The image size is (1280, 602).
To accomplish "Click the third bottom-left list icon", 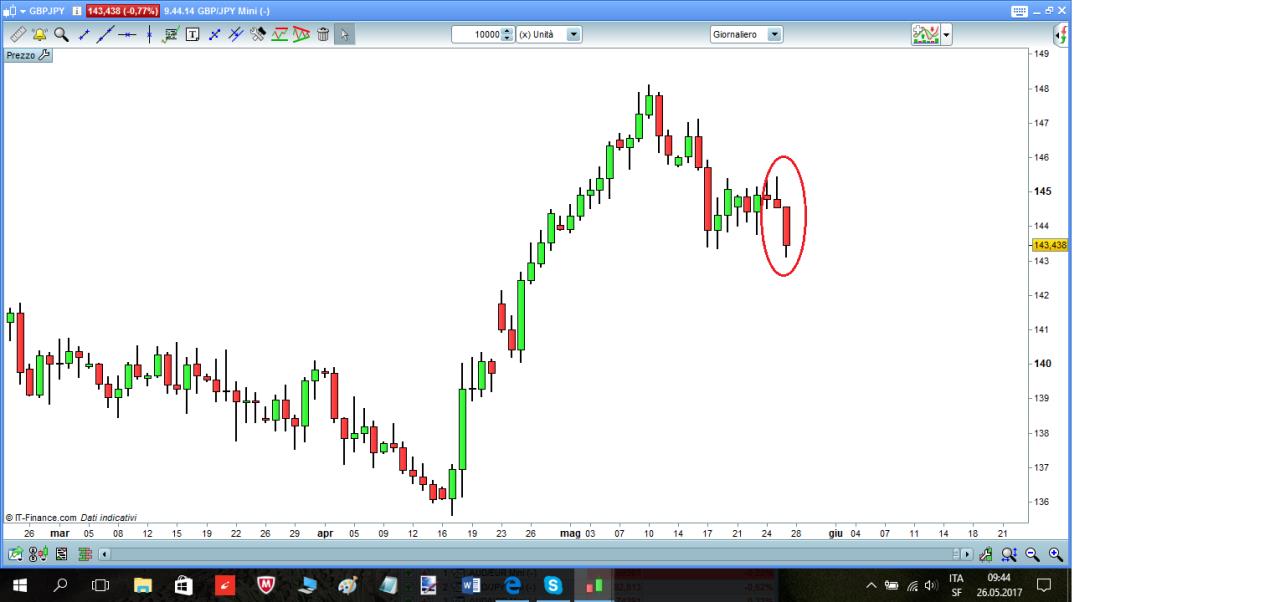I will pyautogui.click(x=62, y=554).
